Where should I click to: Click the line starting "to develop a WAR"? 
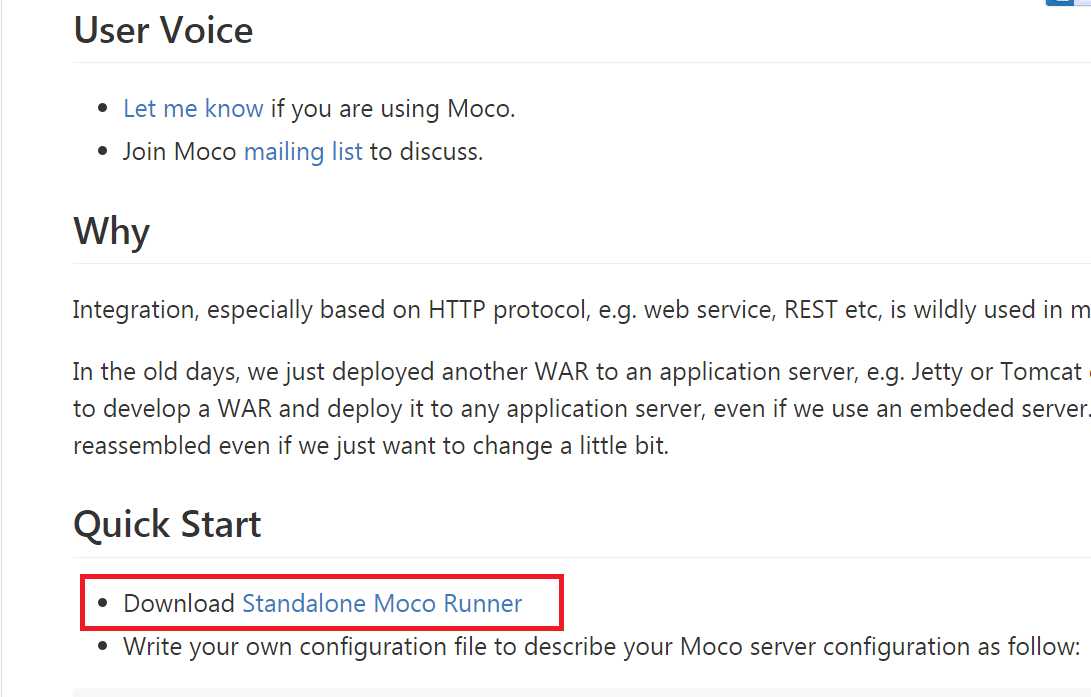(581, 409)
